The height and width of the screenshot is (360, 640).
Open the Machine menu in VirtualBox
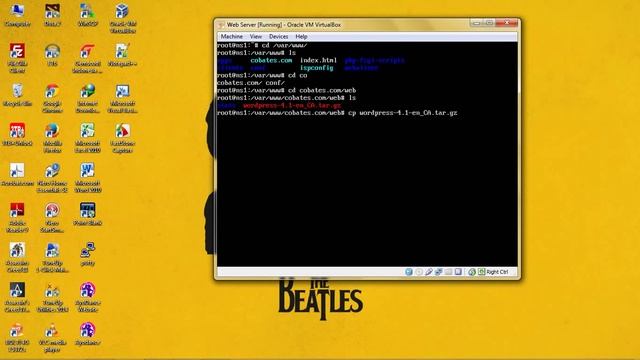[x=231, y=36]
